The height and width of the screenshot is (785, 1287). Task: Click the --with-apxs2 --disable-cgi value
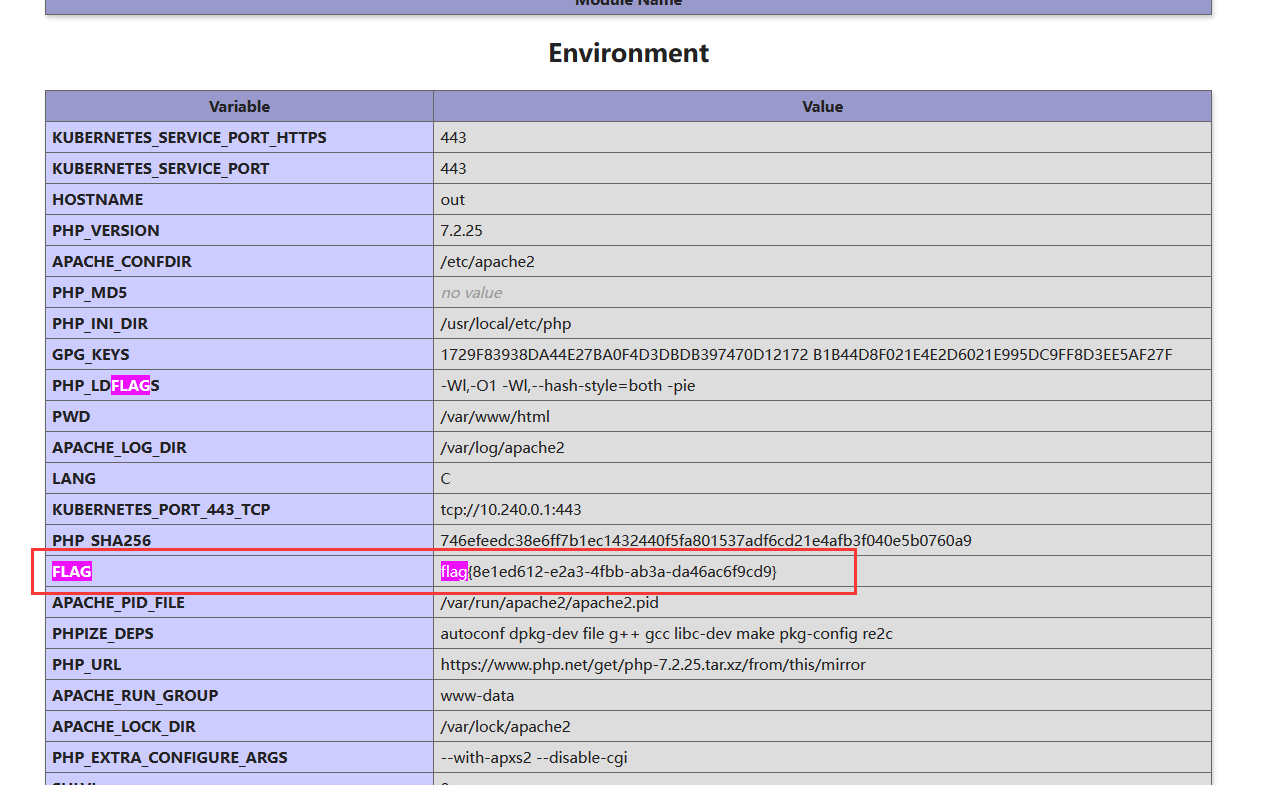(534, 757)
